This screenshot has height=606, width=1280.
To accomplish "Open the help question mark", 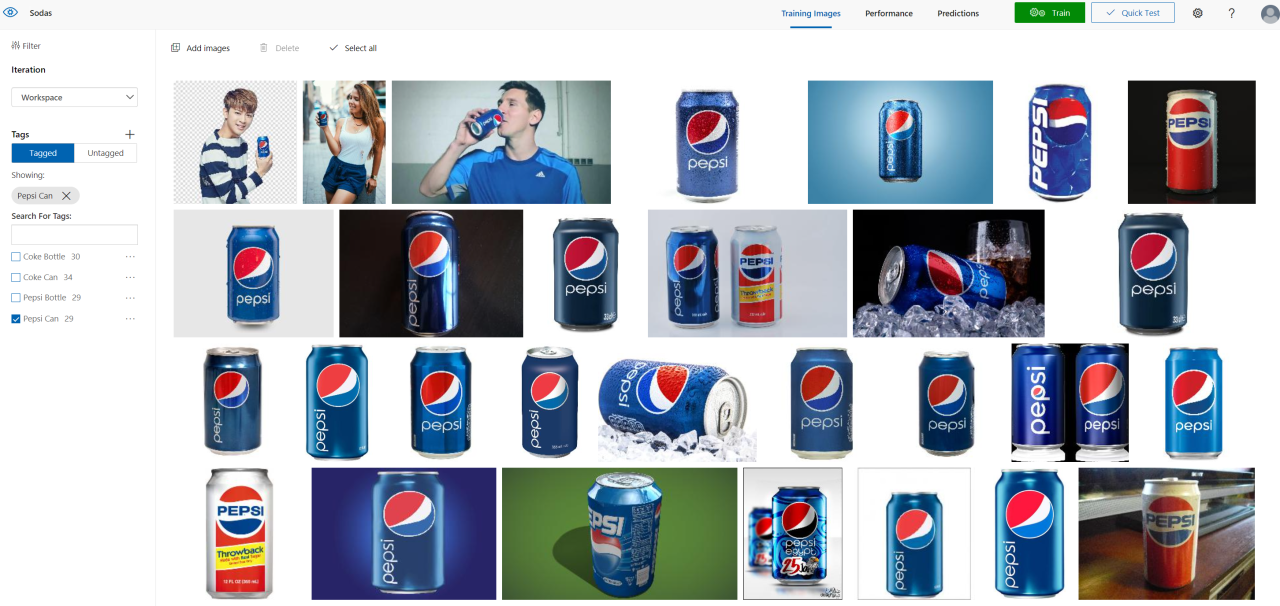I will (x=1231, y=13).
